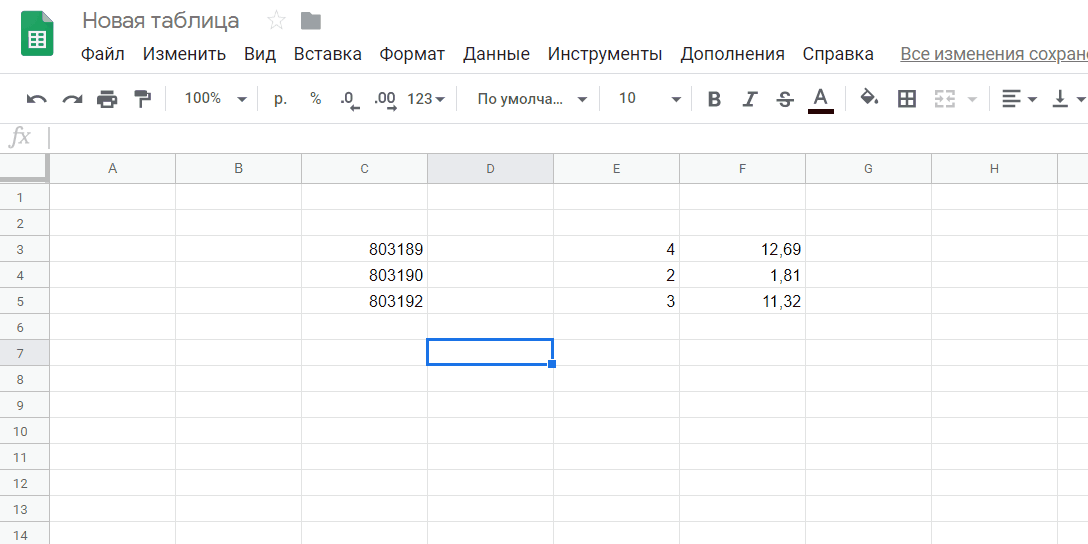Screen dimensions: 1088x544
Task: Toggle Strikethrough formatting
Action: pos(785,99)
